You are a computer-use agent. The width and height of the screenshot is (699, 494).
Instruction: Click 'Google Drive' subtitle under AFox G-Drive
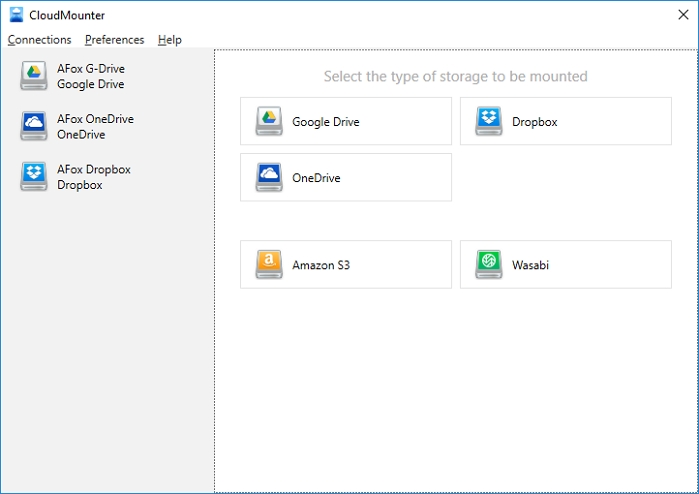click(90, 84)
